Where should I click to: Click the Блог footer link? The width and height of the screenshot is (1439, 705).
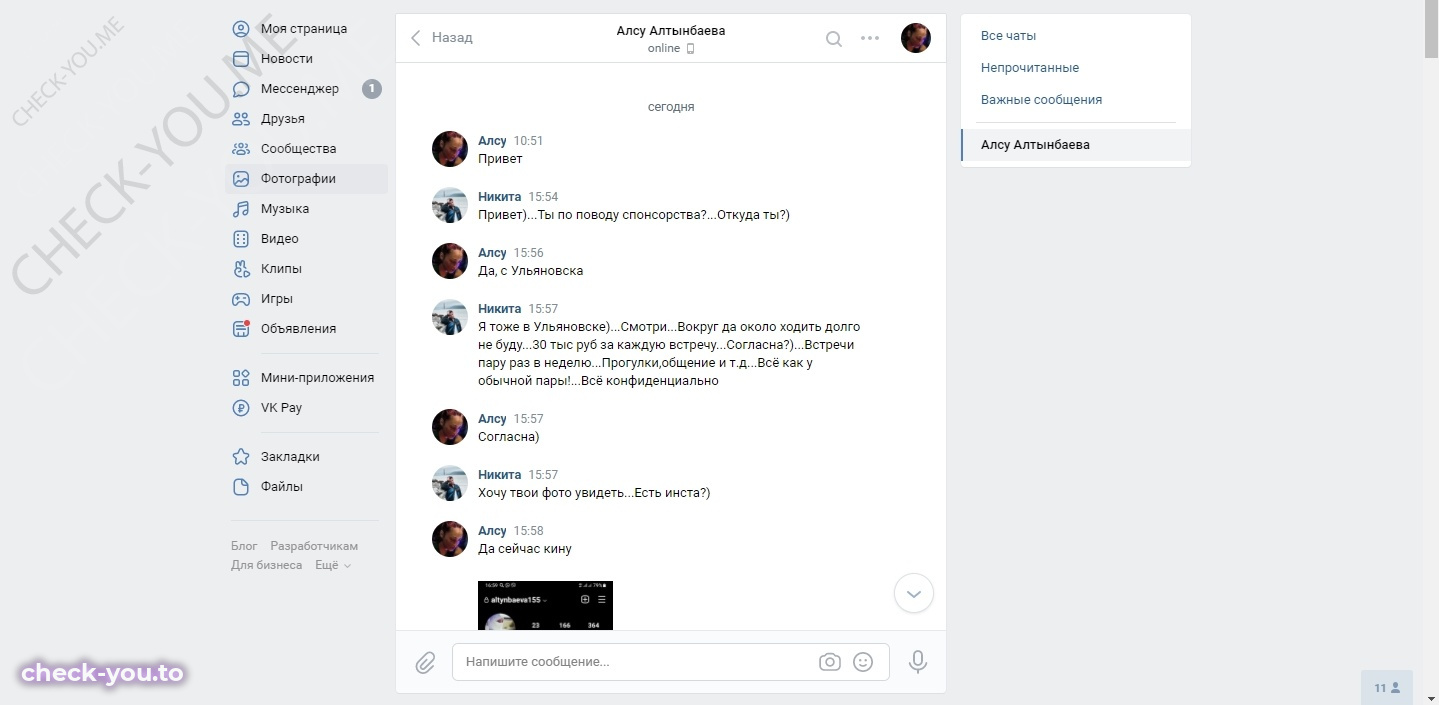(x=244, y=546)
